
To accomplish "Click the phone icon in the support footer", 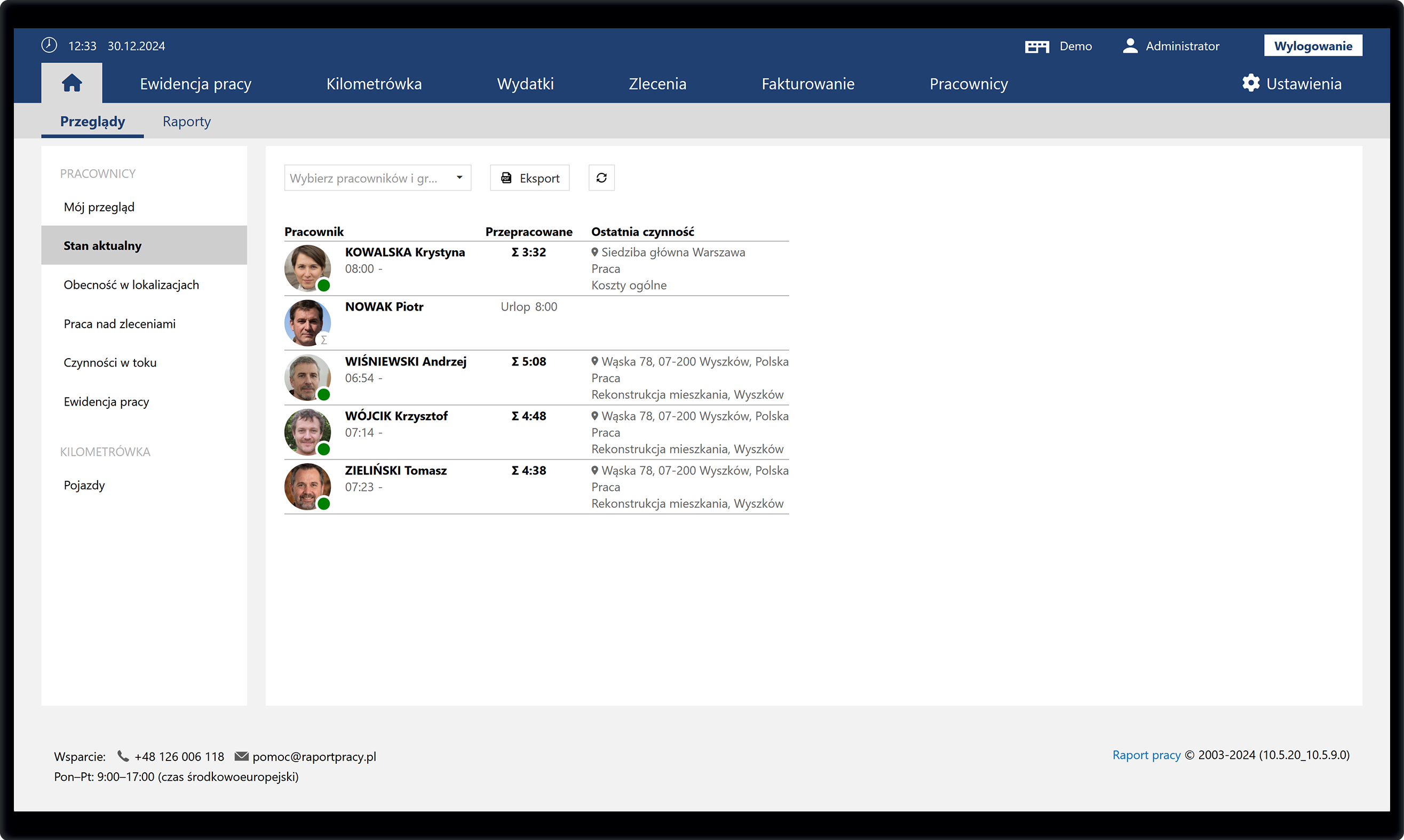I will point(123,756).
